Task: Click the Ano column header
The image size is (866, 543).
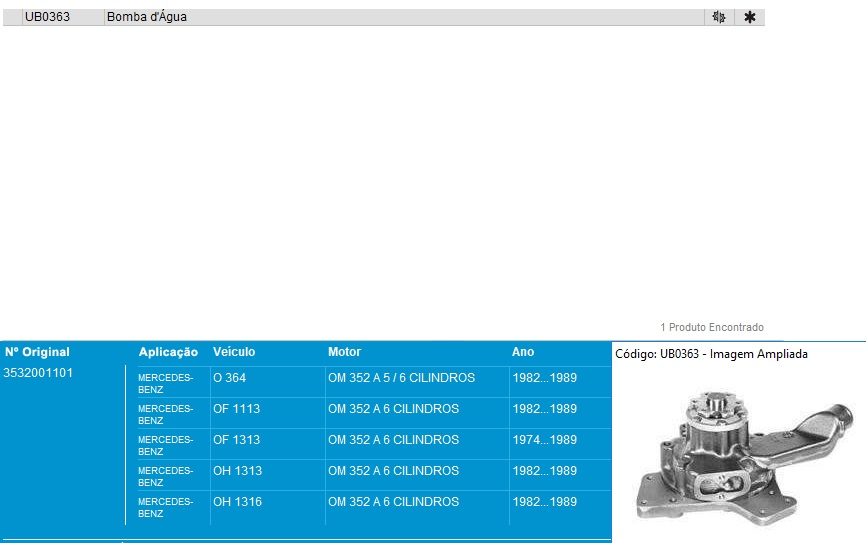Action: pyautogui.click(x=522, y=352)
